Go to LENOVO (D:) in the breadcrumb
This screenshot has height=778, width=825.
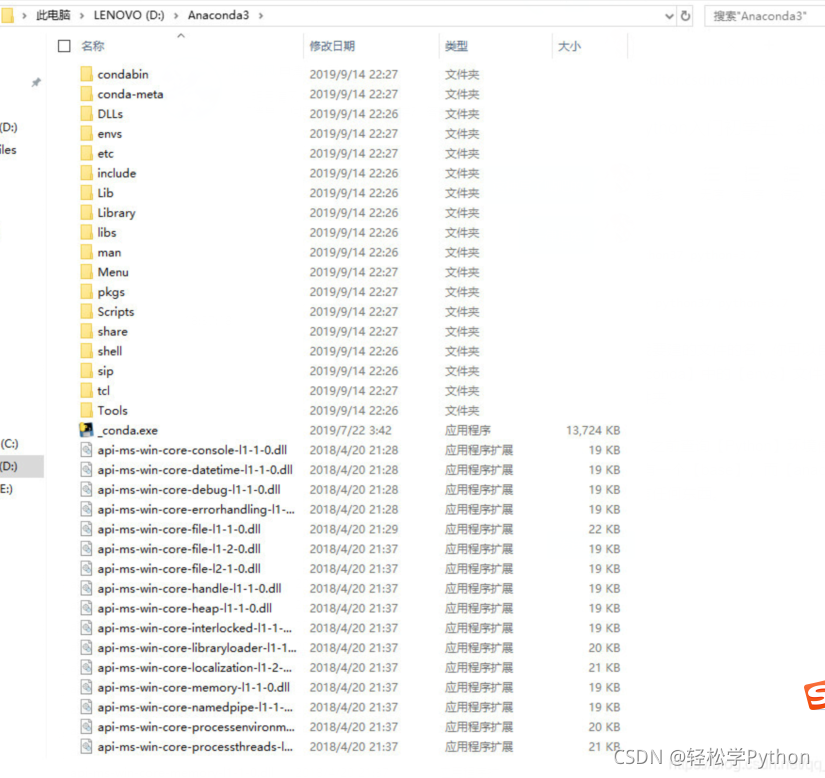click(129, 15)
